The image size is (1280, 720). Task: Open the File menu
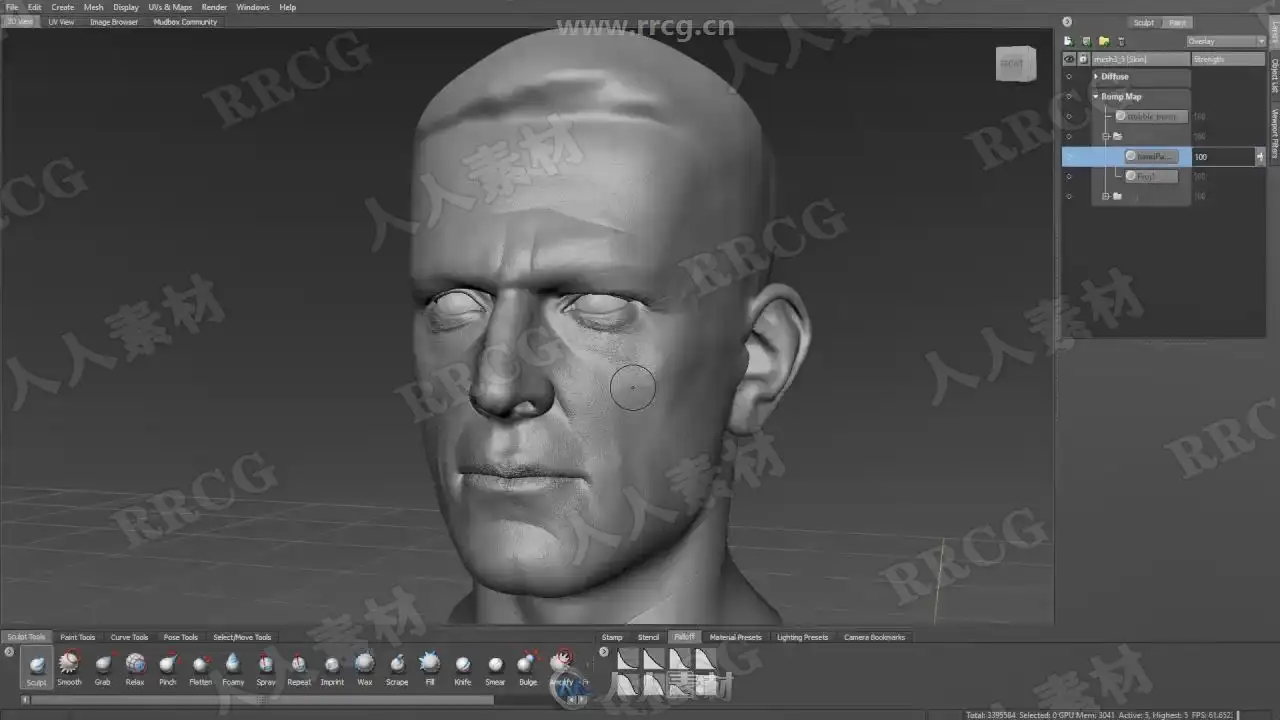coord(12,7)
